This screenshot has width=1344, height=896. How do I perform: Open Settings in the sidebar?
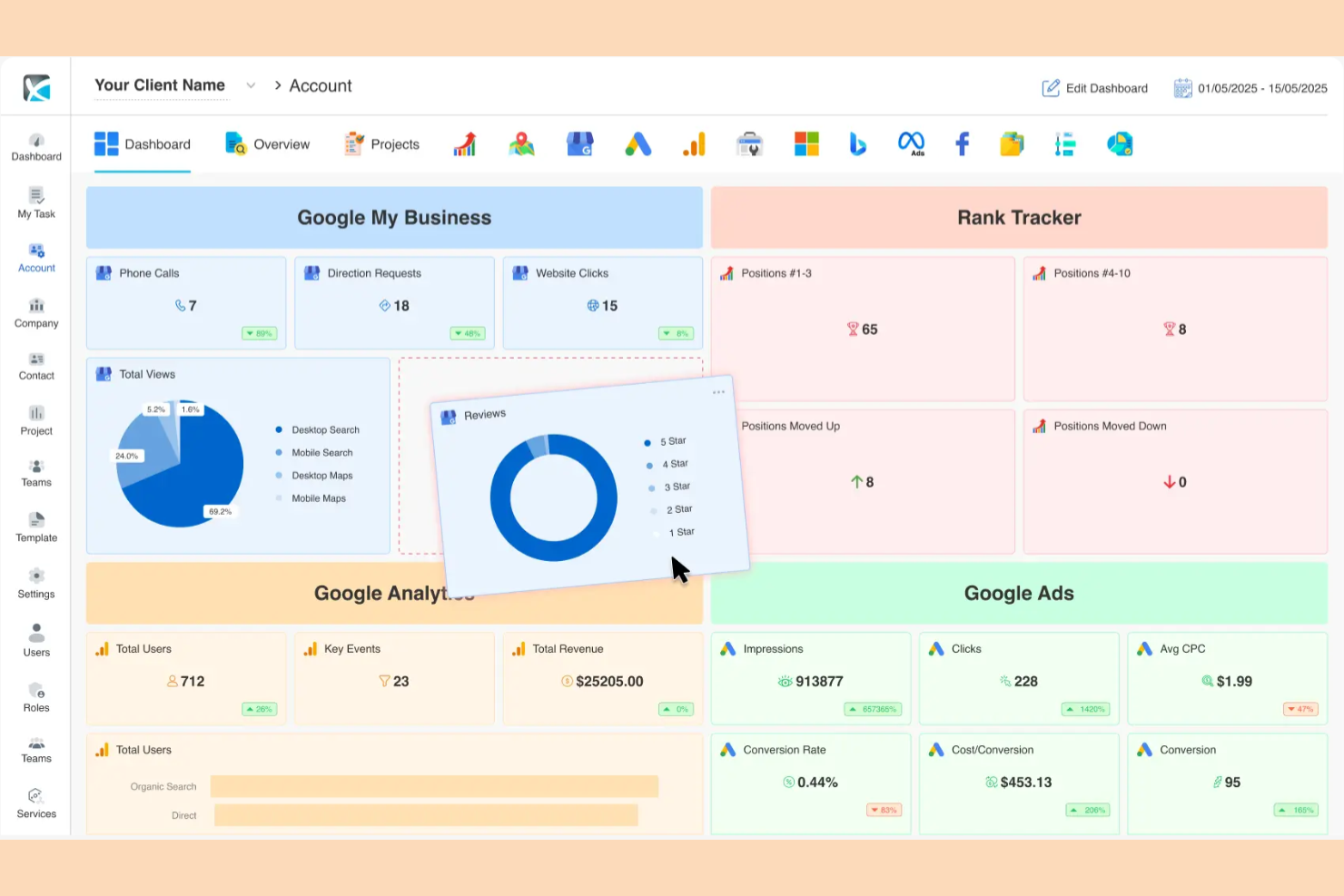36,584
